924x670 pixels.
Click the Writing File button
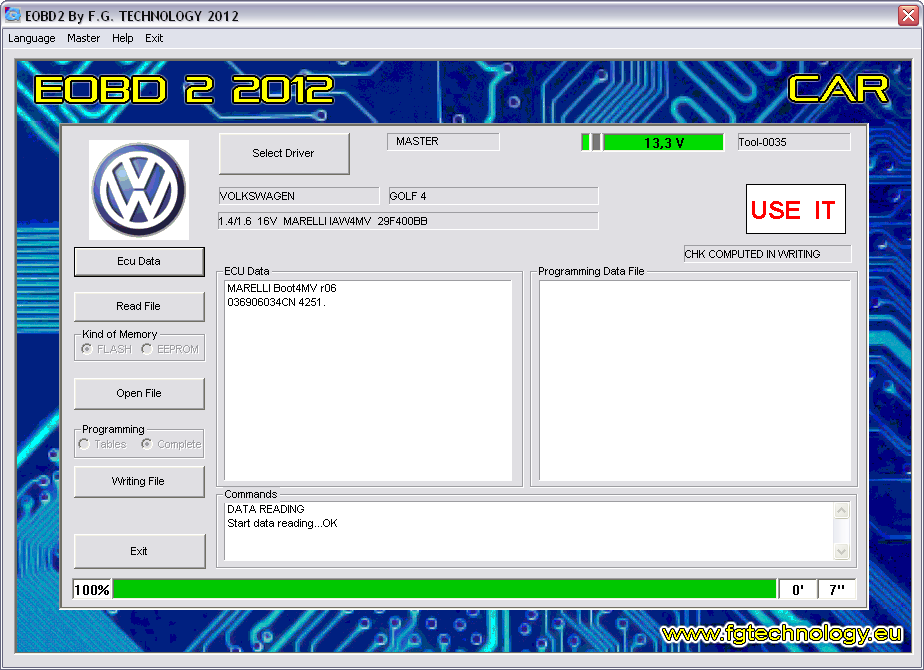pos(139,481)
